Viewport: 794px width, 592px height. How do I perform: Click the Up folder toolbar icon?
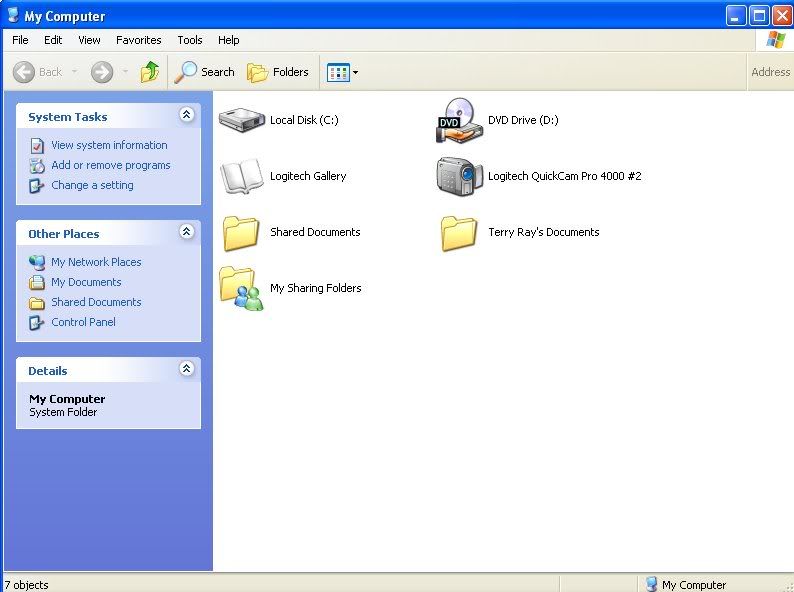tap(150, 72)
